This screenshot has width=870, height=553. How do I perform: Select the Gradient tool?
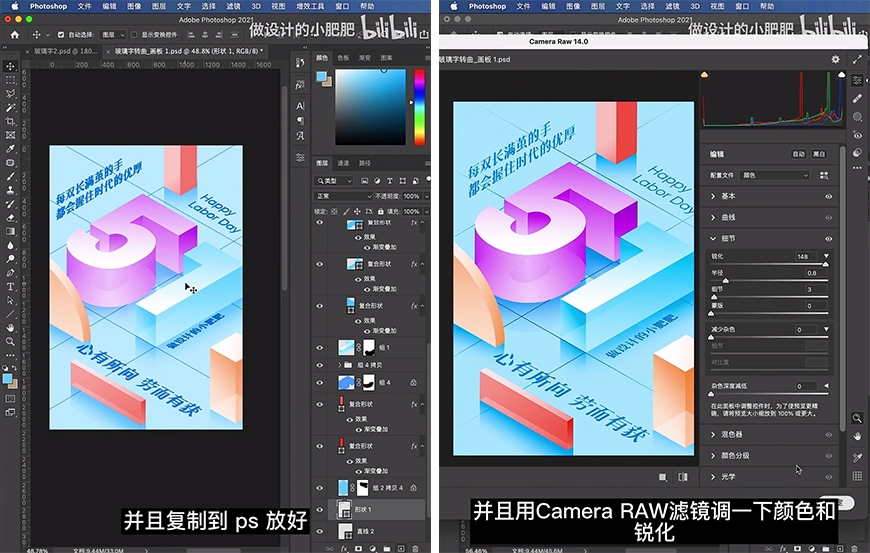[10, 231]
